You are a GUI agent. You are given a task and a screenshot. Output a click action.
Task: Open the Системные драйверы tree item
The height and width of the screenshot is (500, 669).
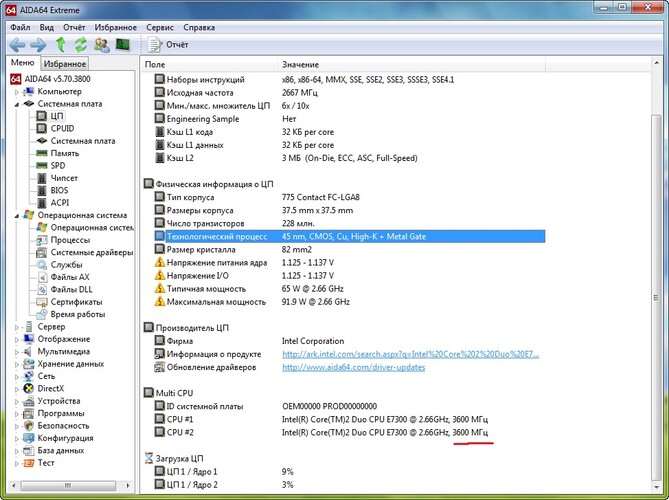92,253
